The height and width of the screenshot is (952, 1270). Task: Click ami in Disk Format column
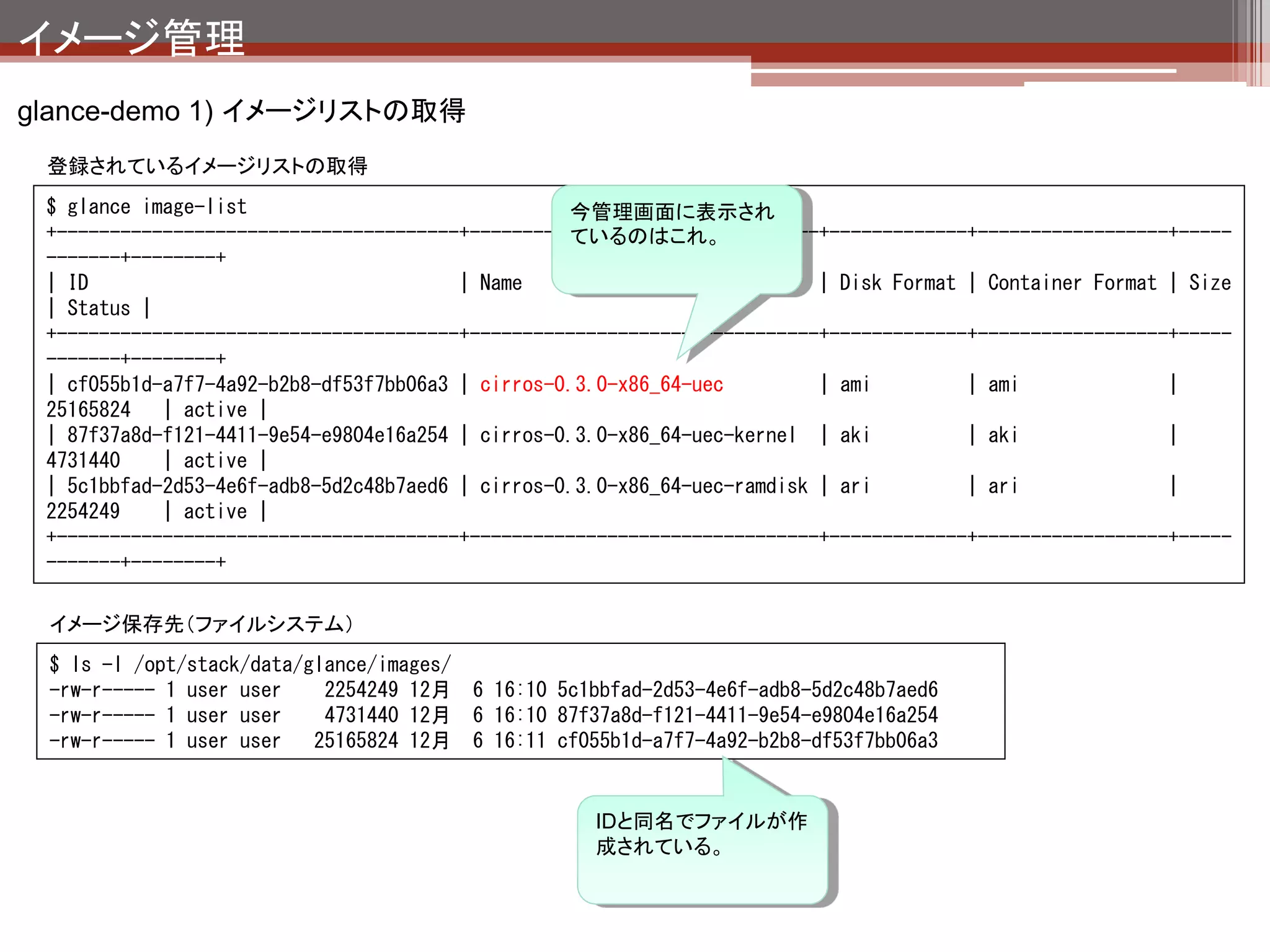pos(855,384)
